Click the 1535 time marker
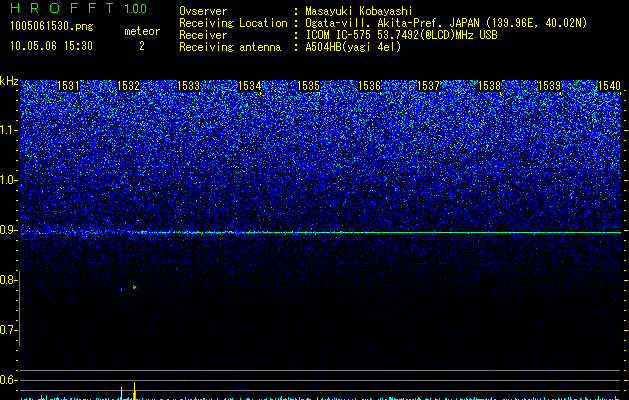The height and width of the screenshot is (400, 629). click(x=308, y=86)
